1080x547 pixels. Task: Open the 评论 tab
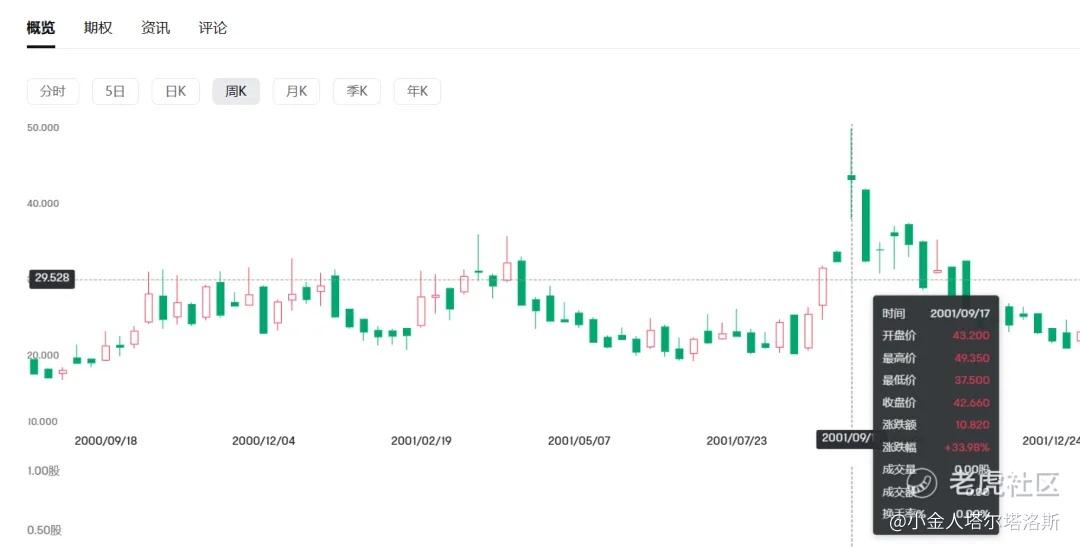(212, 28)
